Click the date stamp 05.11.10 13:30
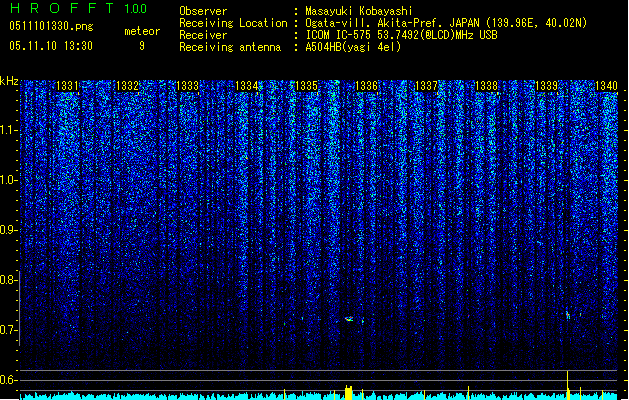629x400 pixels. pos(51,46)
